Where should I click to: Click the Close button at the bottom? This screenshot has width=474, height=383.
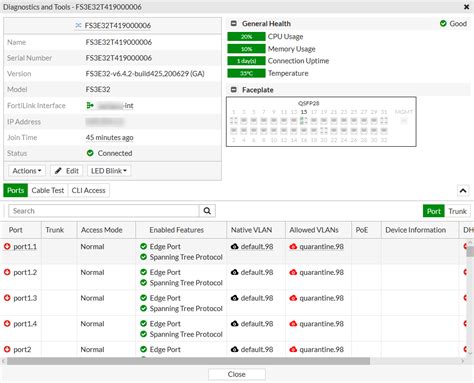[x=237, y=374]
